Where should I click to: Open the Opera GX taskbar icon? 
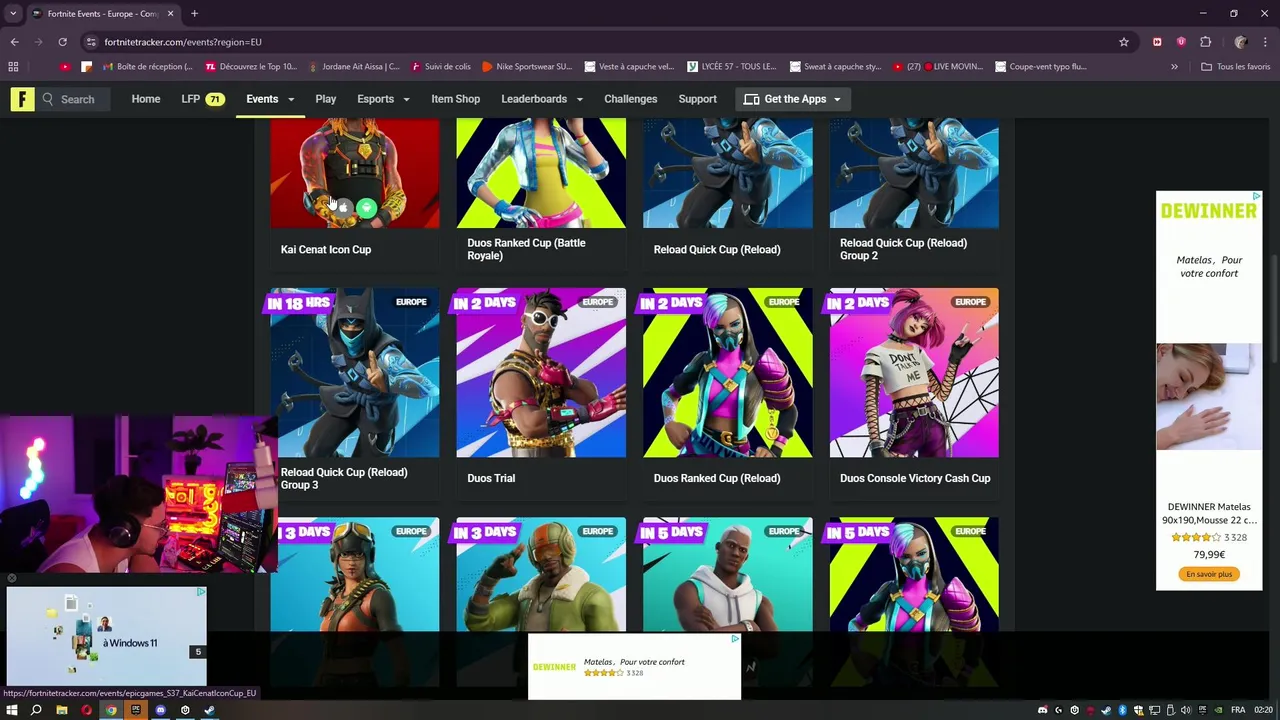pos(86,710)
